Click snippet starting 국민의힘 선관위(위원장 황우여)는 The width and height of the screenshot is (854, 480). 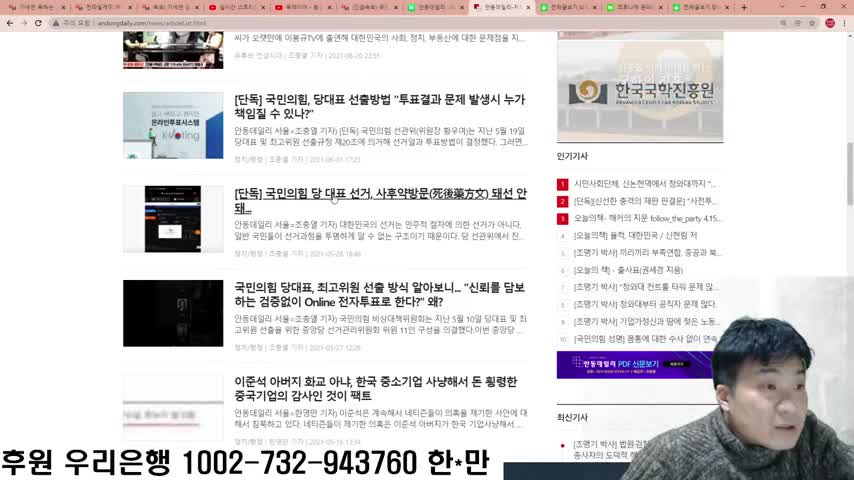(381, 136)
